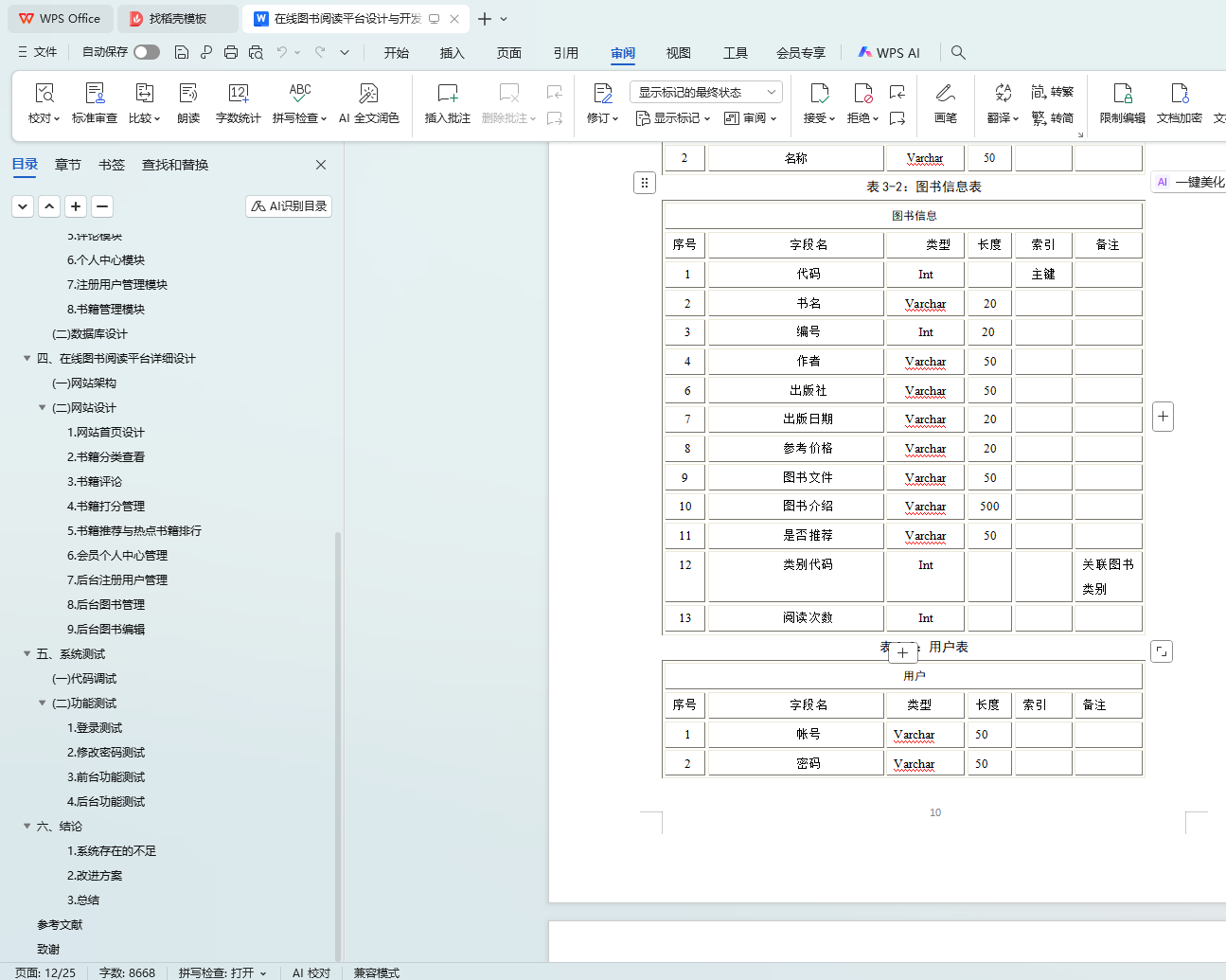Click the AI识别目录 button
The image size is (1226, 980).
coord(289,206)
